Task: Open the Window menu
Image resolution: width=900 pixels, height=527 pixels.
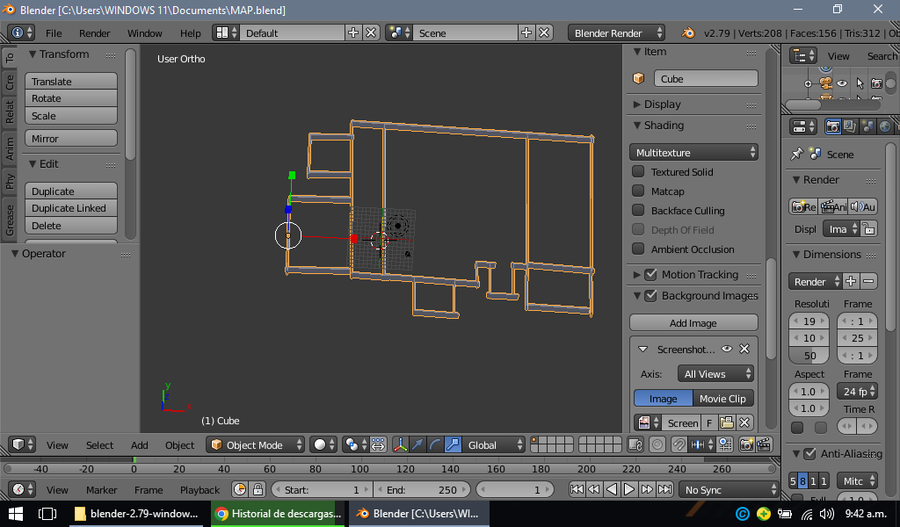Action: click(145, 33)
